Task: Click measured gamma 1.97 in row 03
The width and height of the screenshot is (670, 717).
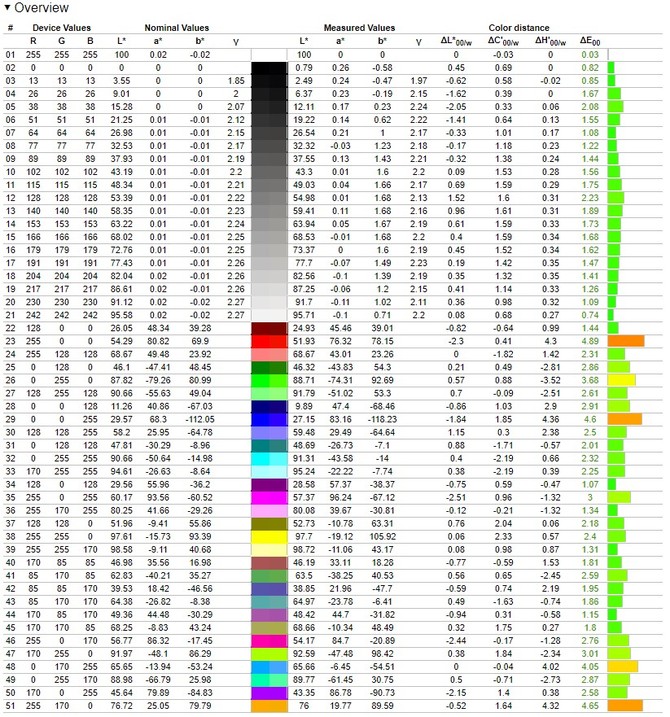Action: pos(418,81)
